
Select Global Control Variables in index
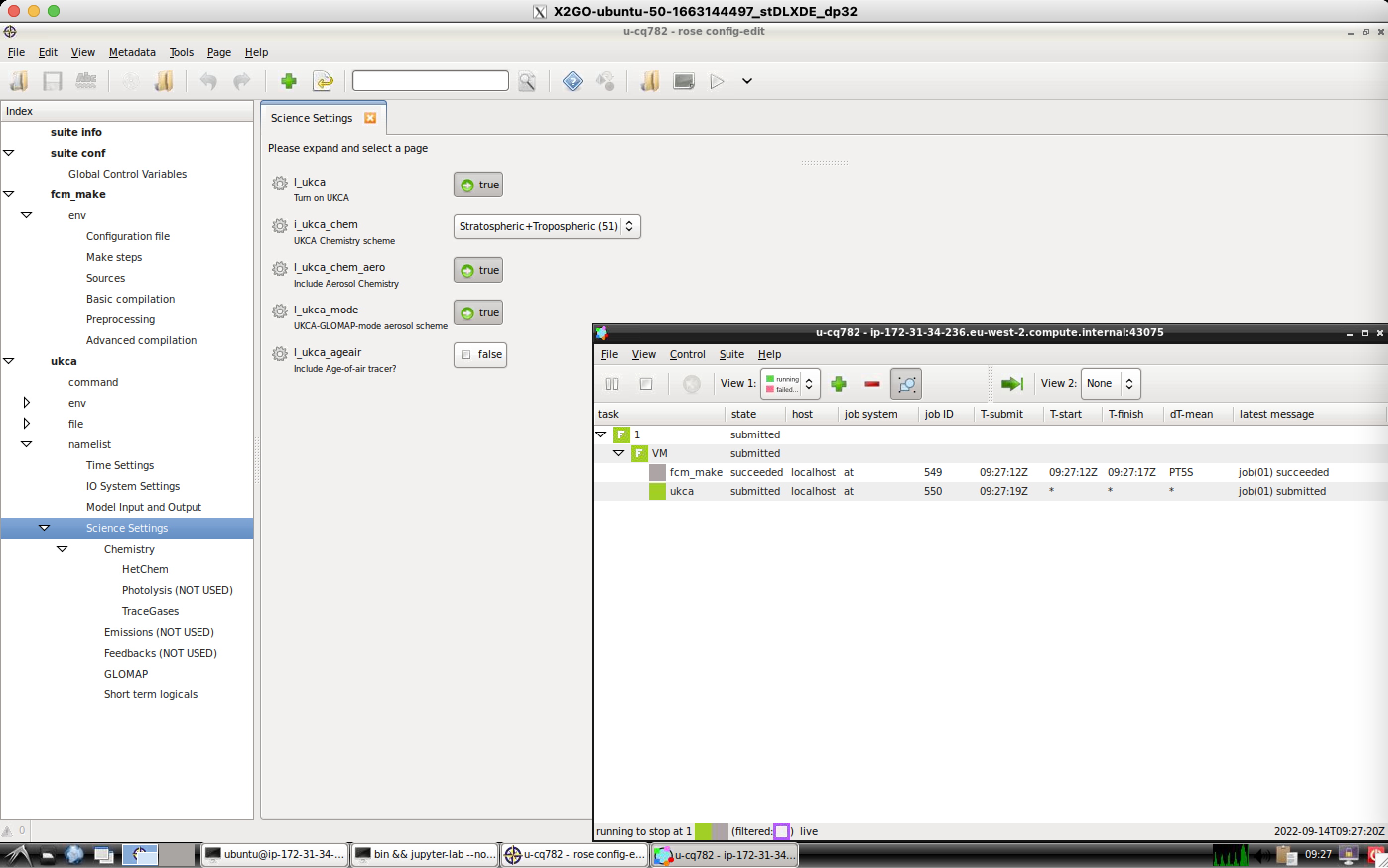tap(128, 174)
